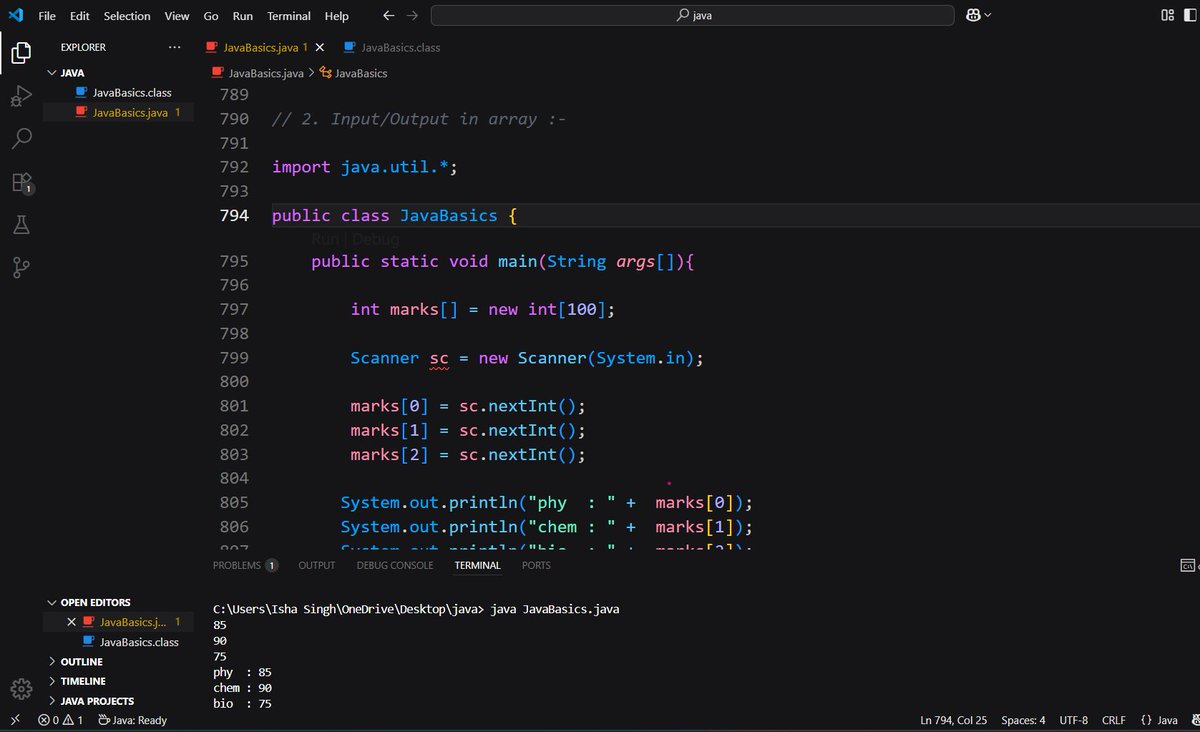This screenshot has height=732, width=1200.
Task: Open the View menu
Action: click(177, 16)
